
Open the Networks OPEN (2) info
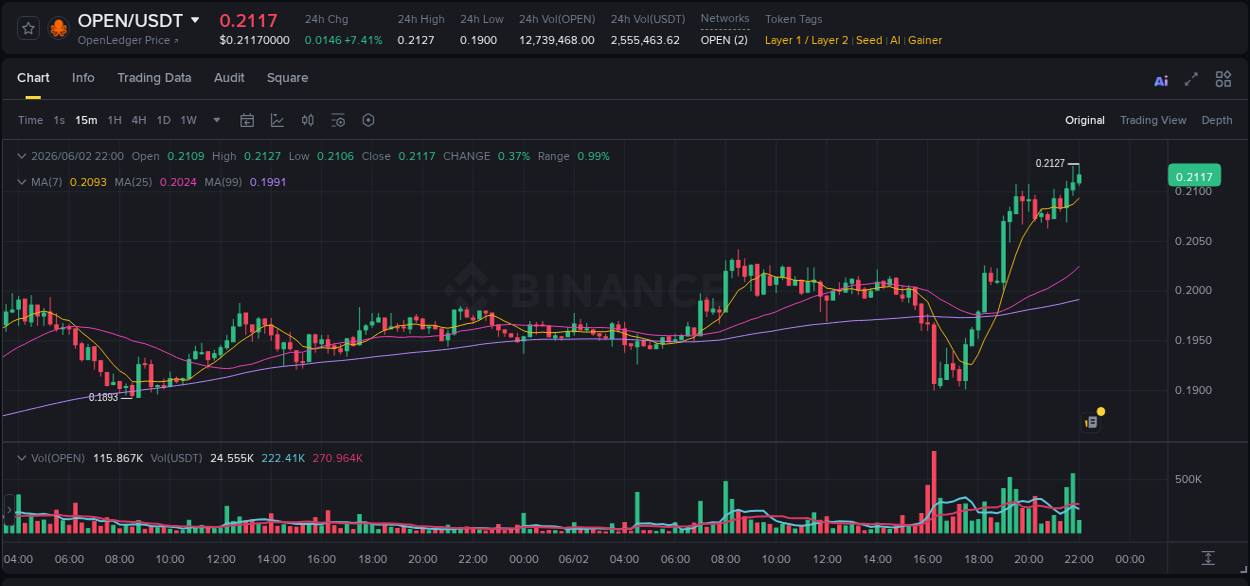click(724, 40)
